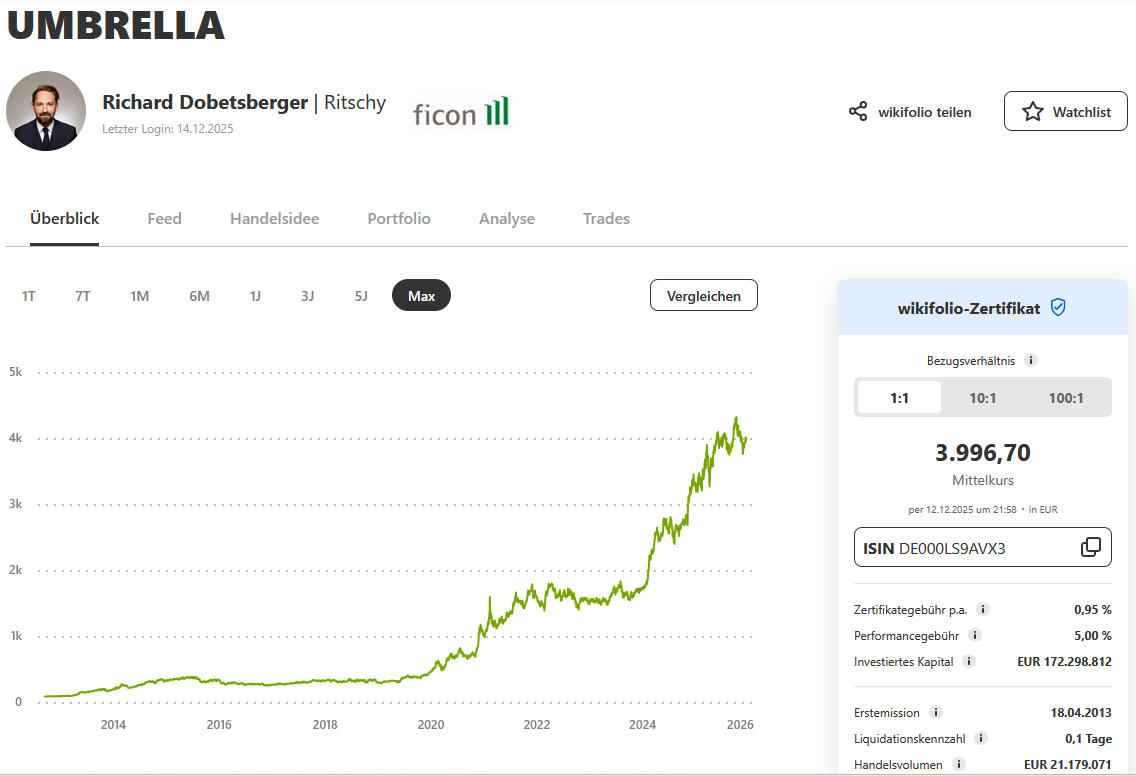
Task: Click the Vergleichen button
Action: [x=703, y=296]
